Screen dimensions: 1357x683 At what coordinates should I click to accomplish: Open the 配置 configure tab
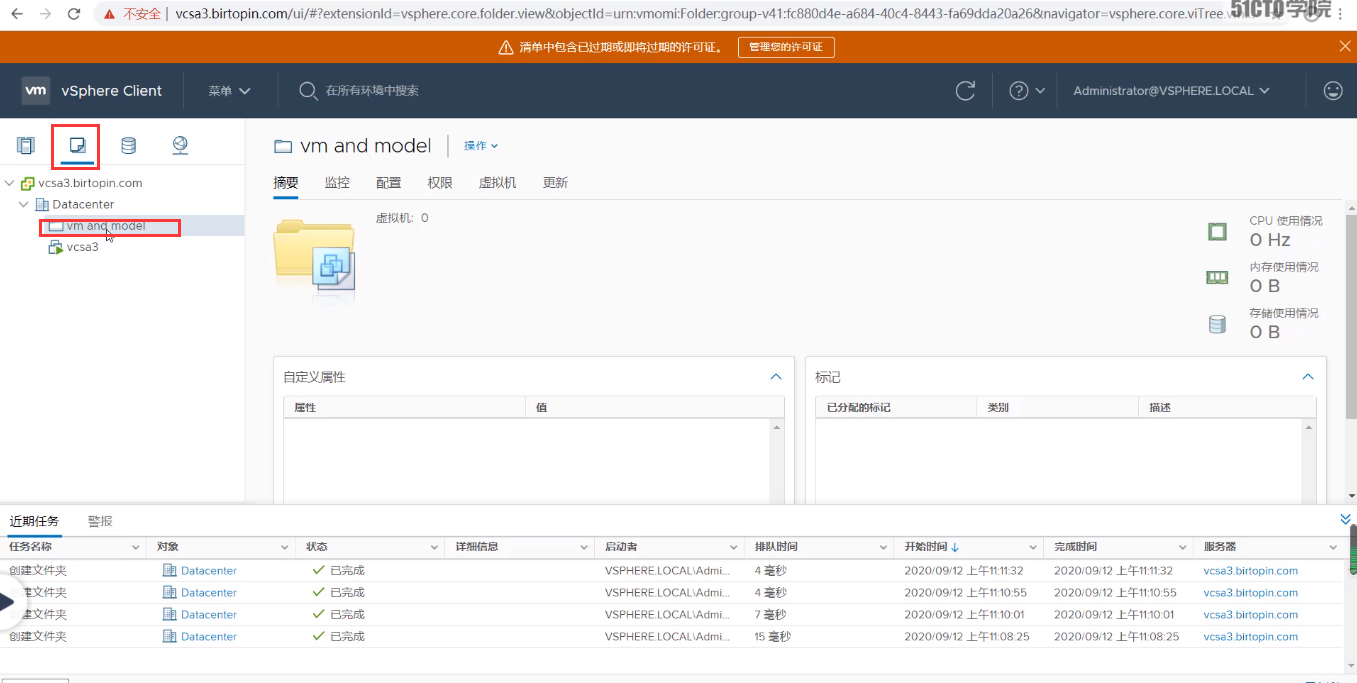pos(388,182)
